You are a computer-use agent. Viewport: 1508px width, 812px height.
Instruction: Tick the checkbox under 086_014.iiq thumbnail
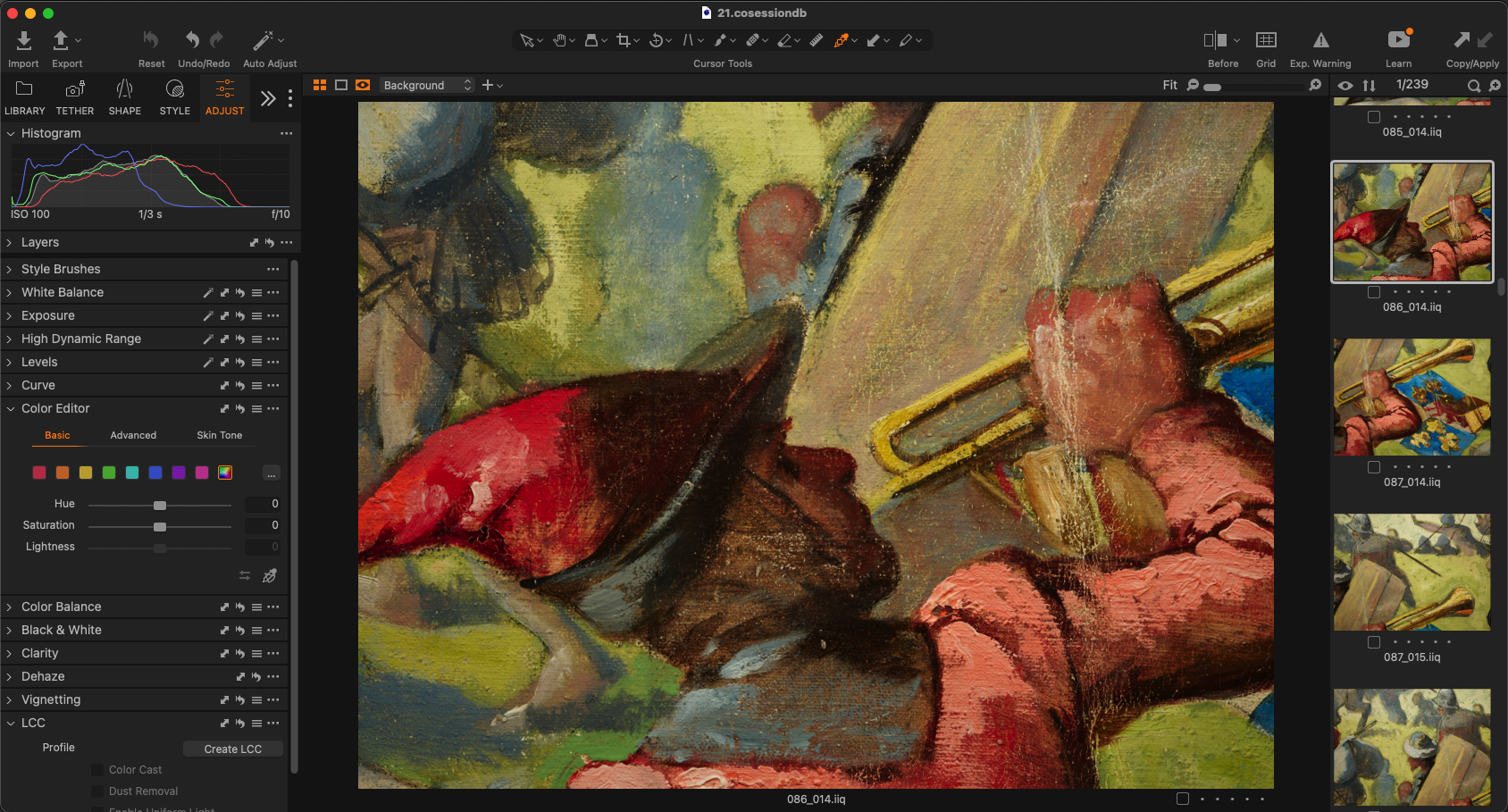point(1374,292)
